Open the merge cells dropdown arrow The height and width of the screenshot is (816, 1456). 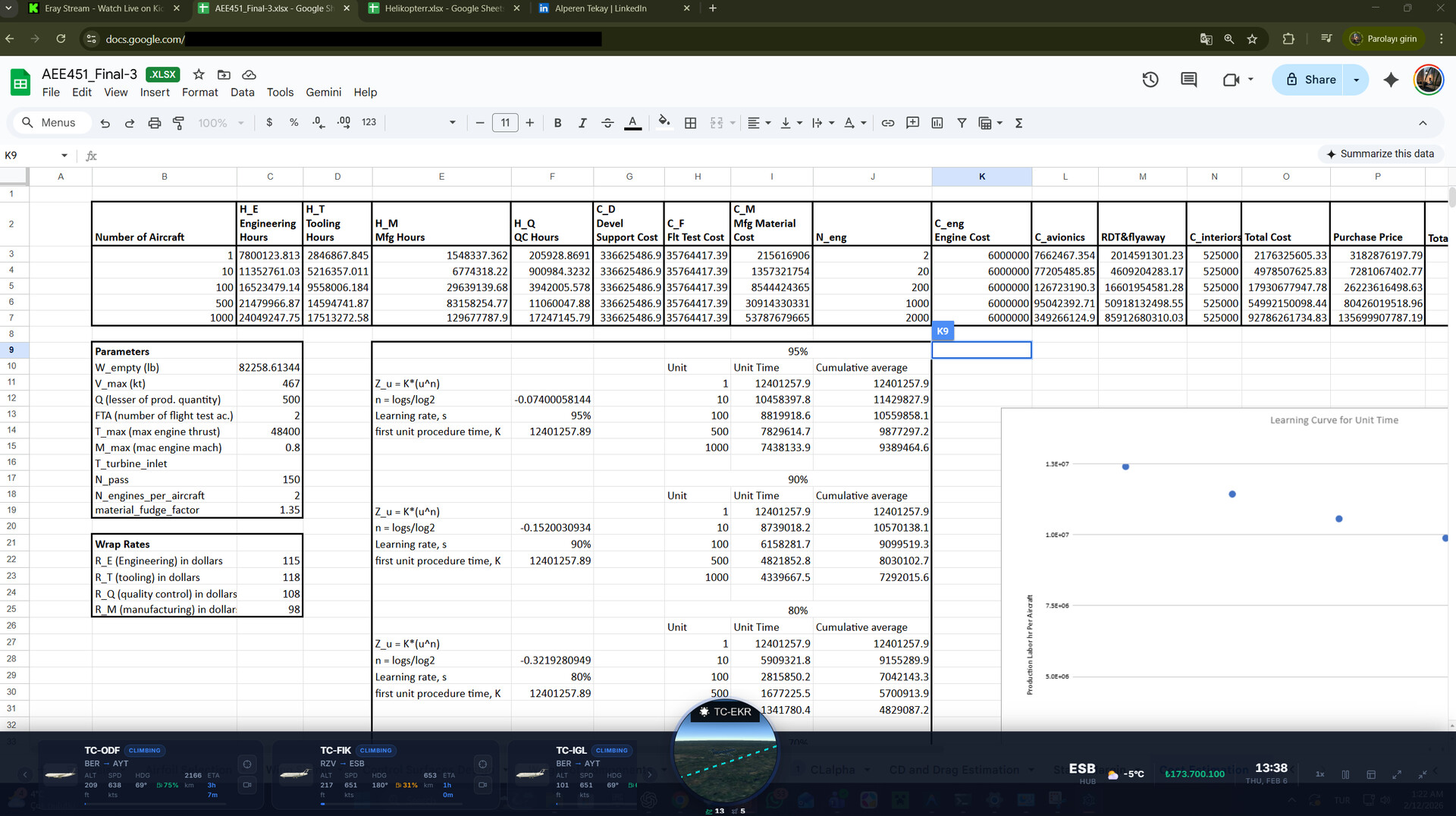[731, 122]
